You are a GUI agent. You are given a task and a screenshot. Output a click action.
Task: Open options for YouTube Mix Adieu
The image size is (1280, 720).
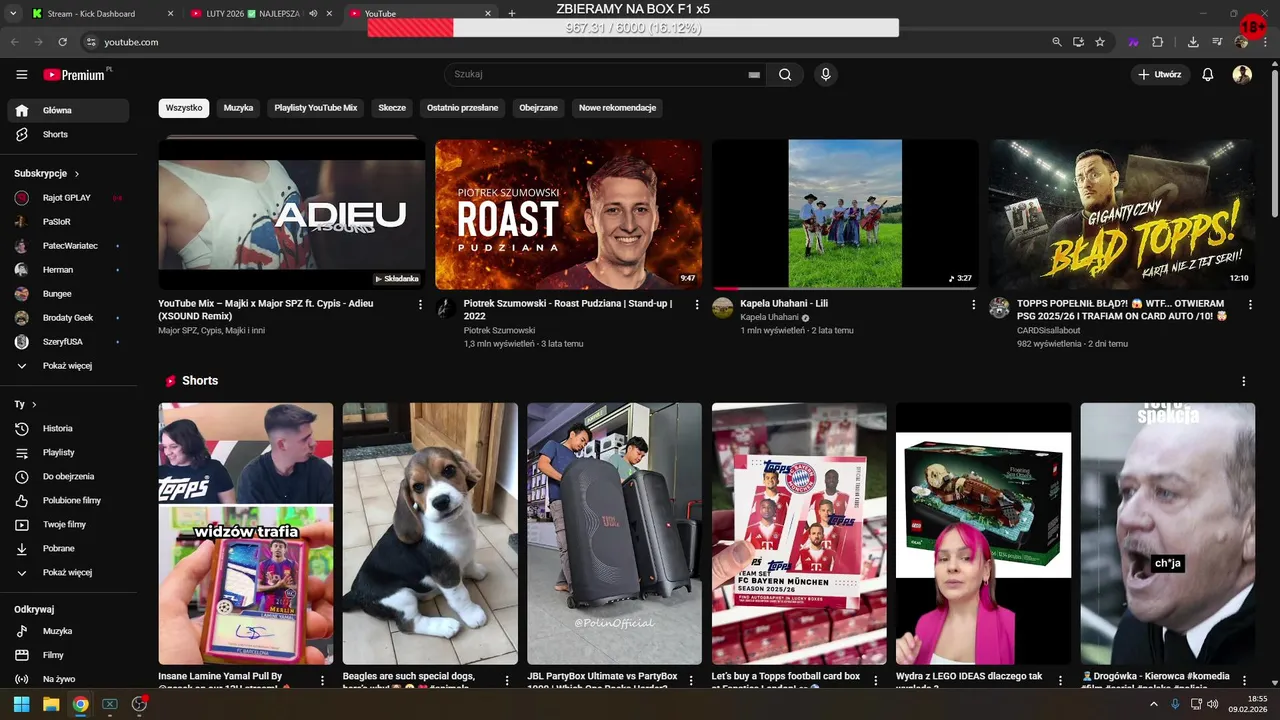click(420, 304)
